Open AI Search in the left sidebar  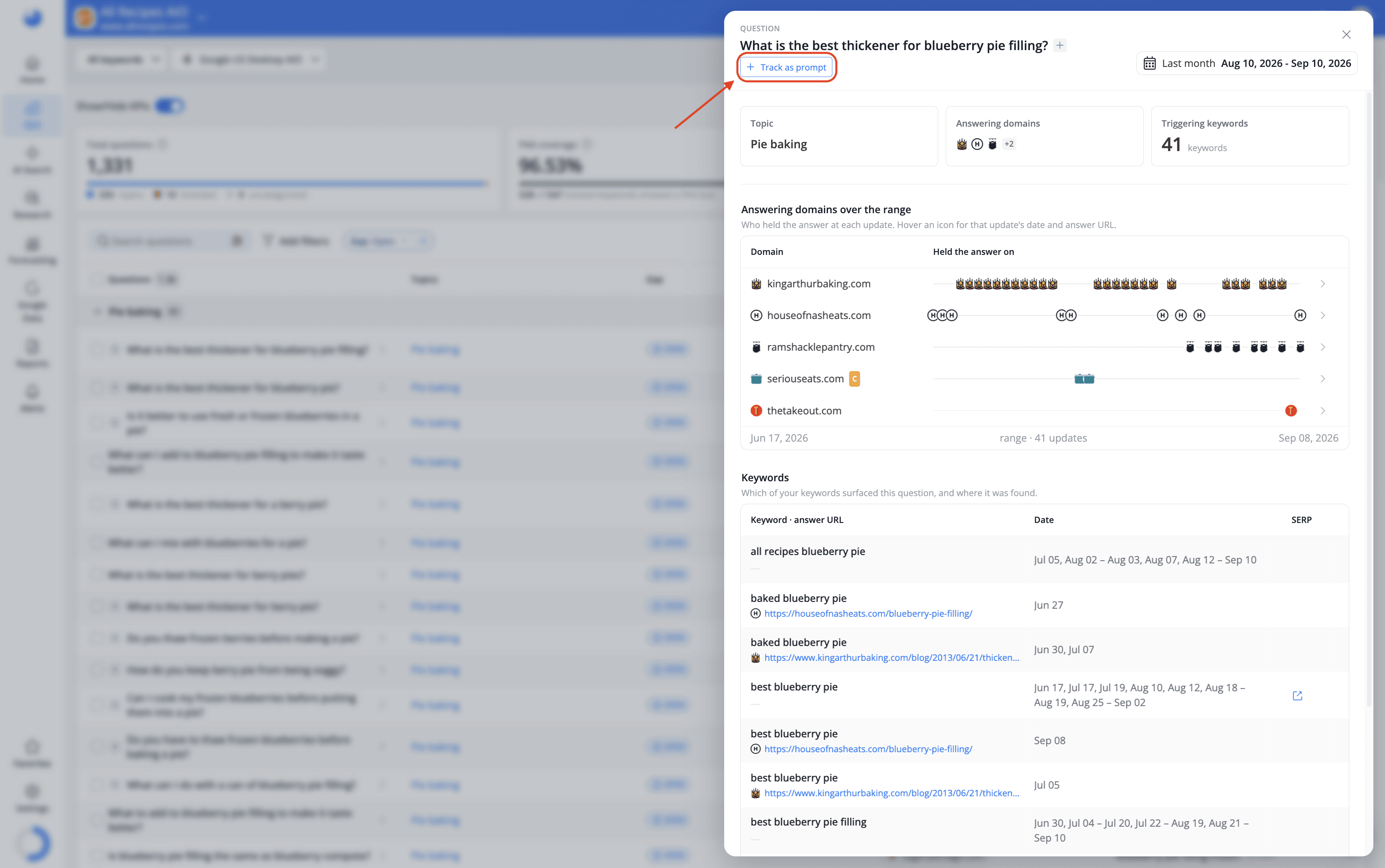click(32, 159)
